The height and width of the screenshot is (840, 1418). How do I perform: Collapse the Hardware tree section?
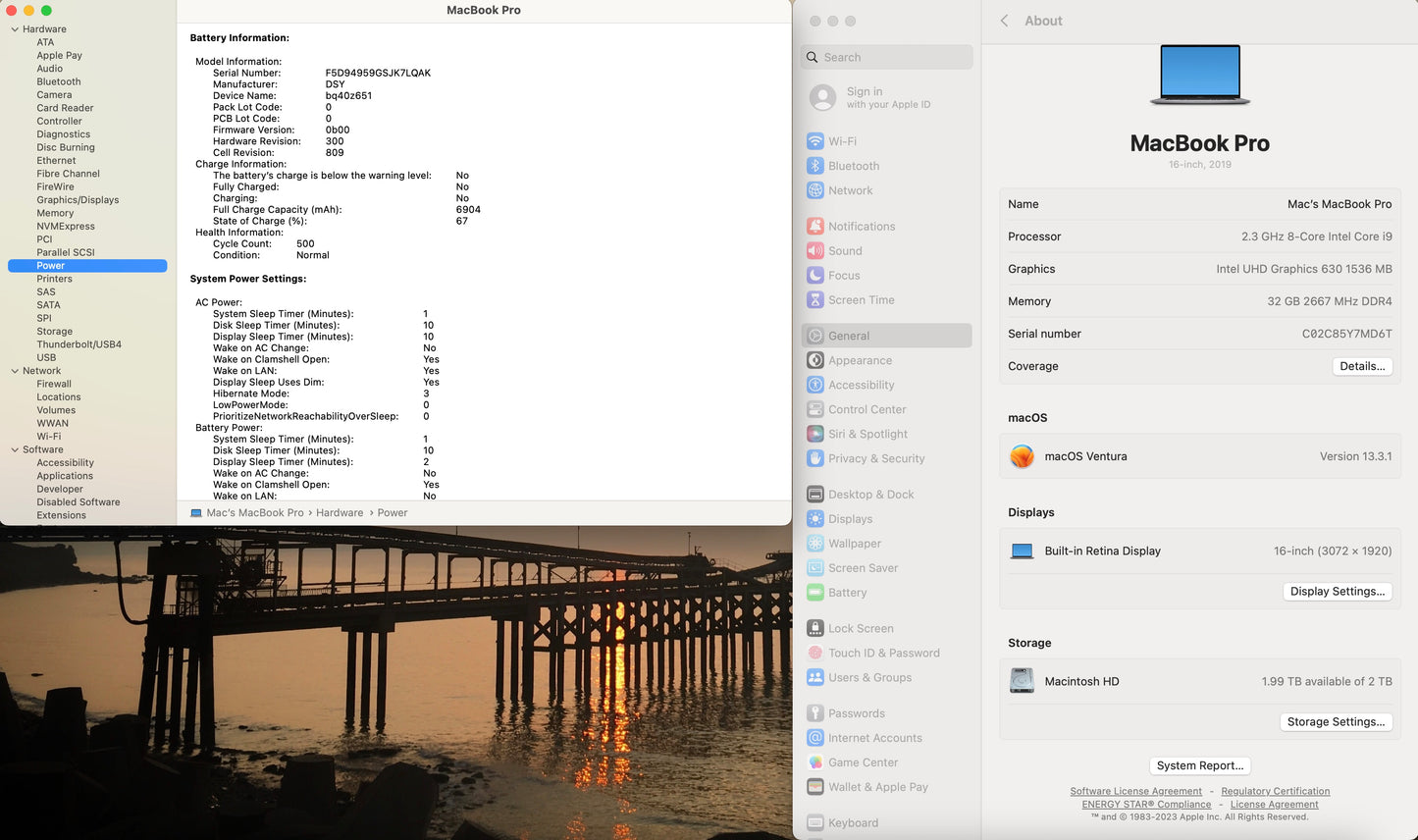pyautogui.click(x=15, y=29)
